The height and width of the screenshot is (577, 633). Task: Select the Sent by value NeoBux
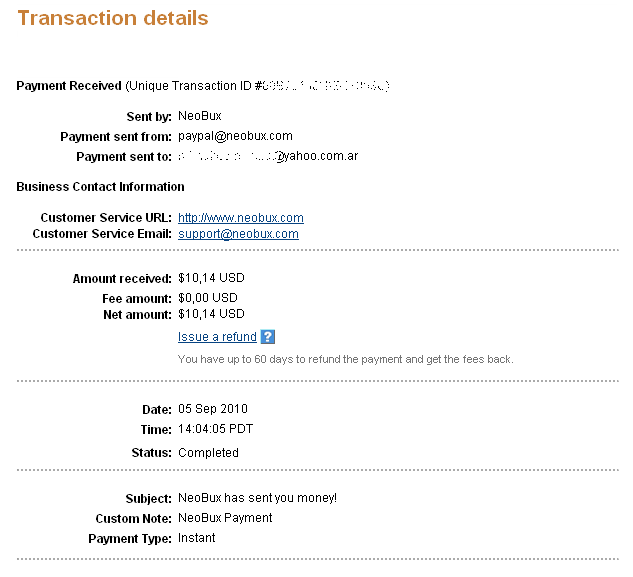(200, 116)
